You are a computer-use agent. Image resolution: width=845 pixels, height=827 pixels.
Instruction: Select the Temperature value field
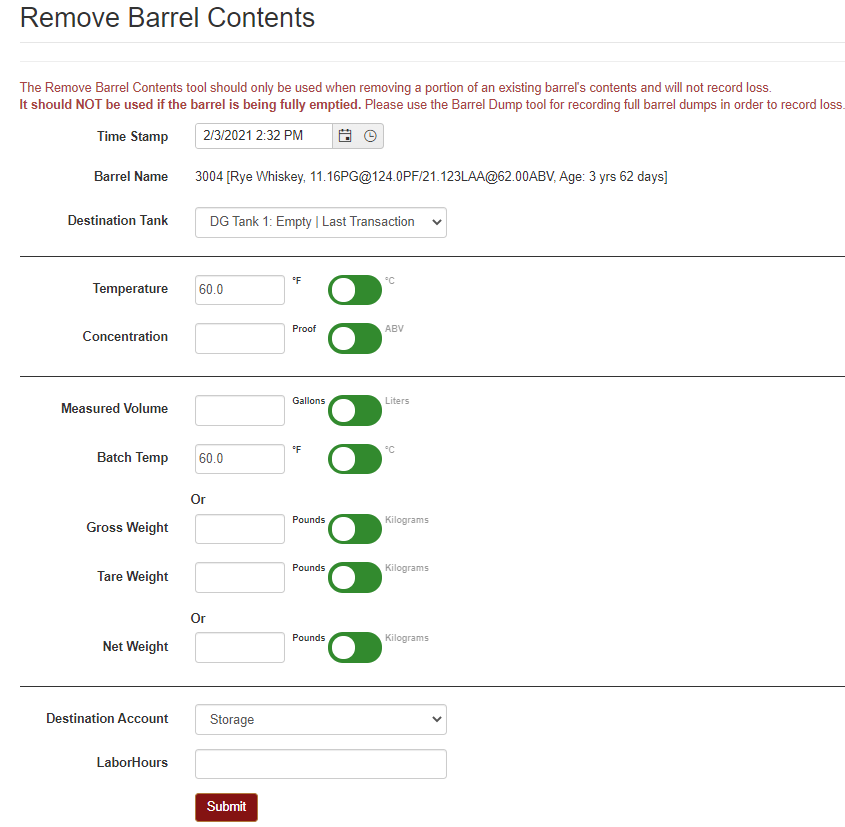pyautogui.click(x=239, y=290)
